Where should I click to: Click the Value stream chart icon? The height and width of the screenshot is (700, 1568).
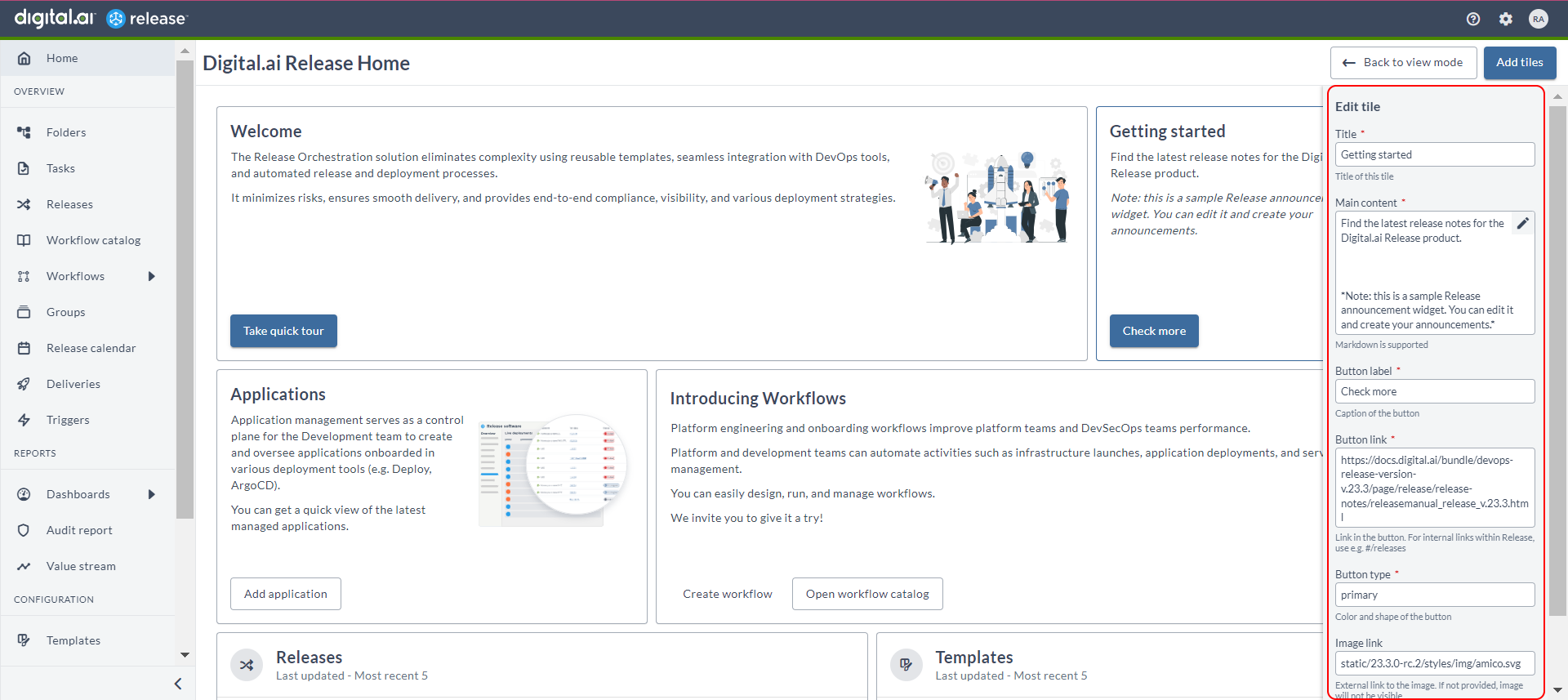click(24, 566)
